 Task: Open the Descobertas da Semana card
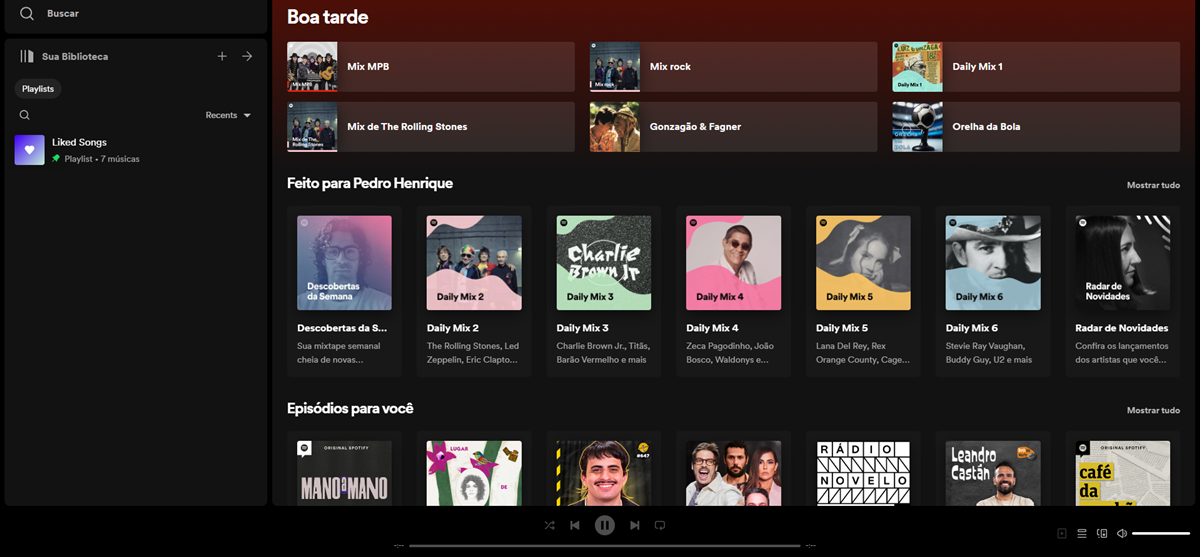coord(344,291)
